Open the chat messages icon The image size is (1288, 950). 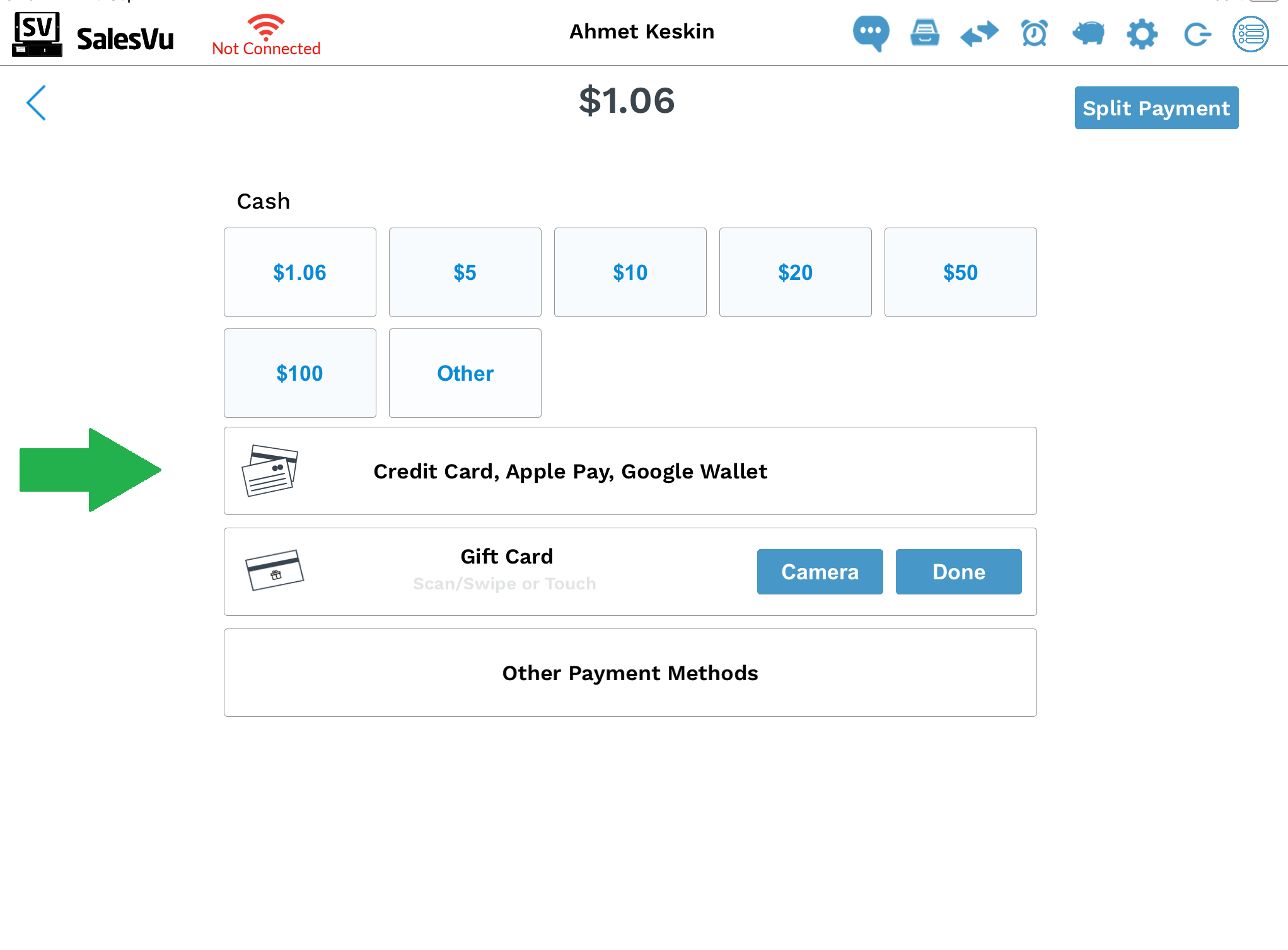pos(871,33)
